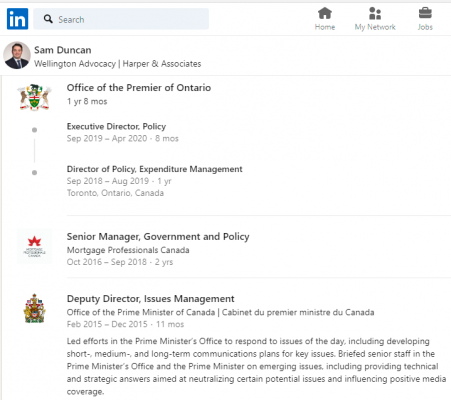Image resolution: width=451 pixels, height=400 pixels.
Task: Focus the Search input field
Action: (121, 19)
